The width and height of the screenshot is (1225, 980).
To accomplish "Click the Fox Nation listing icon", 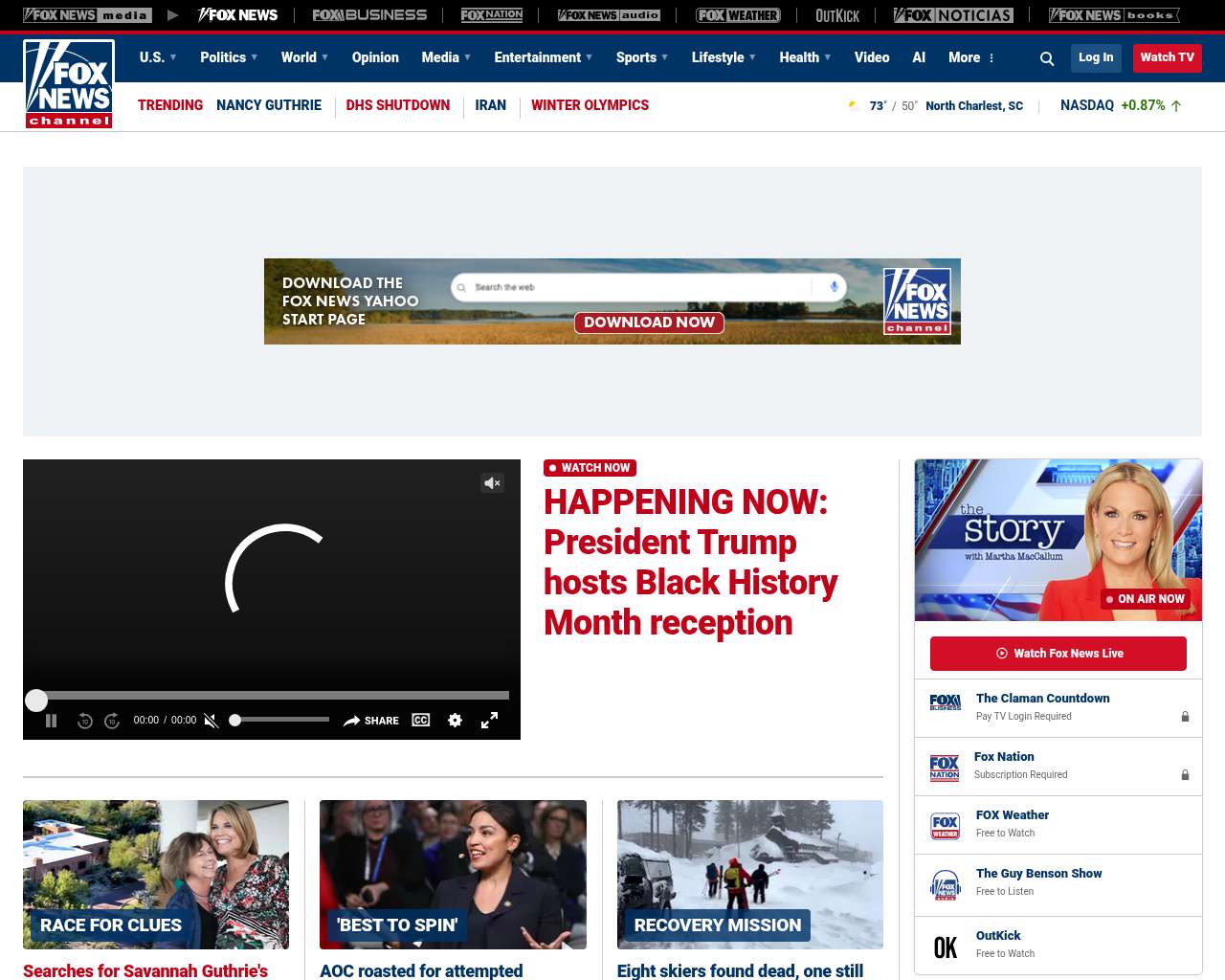I will click(x=945, y=768).
